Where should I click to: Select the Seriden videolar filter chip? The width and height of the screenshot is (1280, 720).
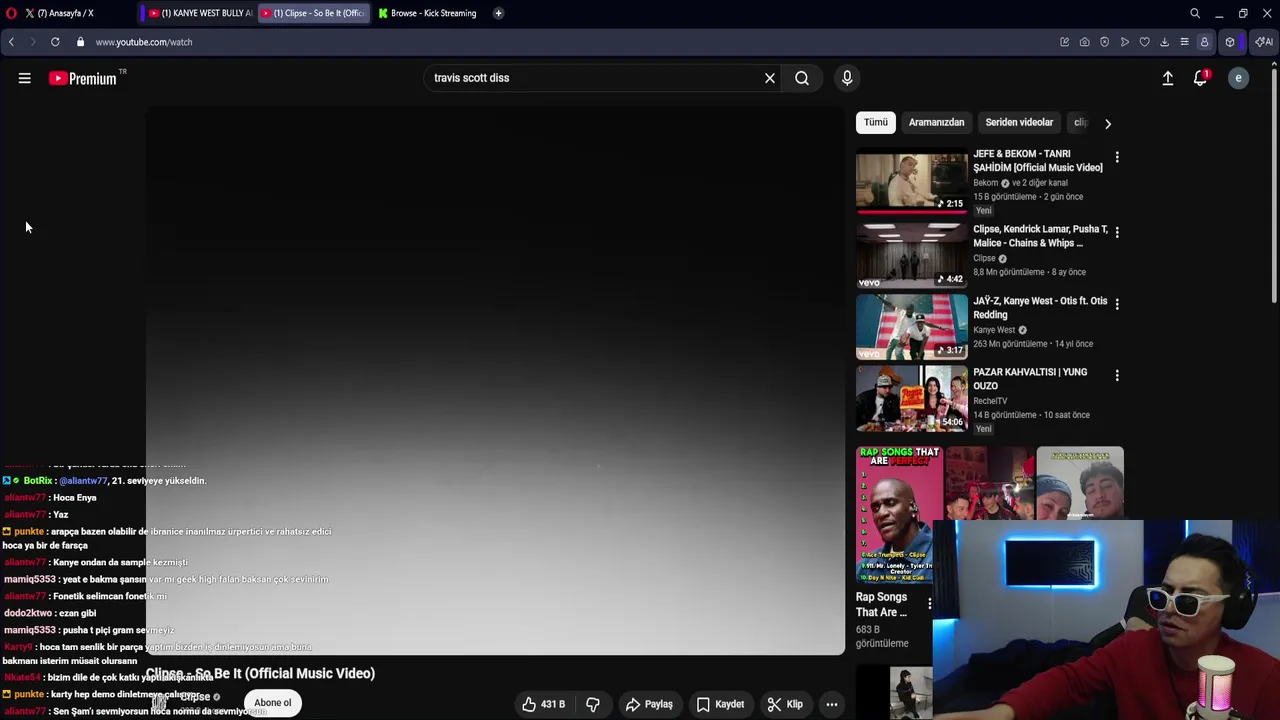coord(1019,122)
